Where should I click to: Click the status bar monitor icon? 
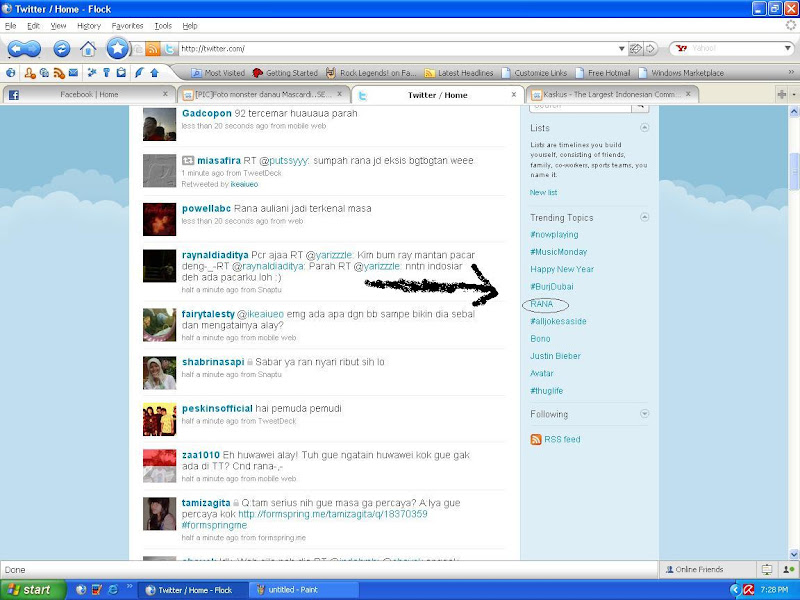coord(767,569)
